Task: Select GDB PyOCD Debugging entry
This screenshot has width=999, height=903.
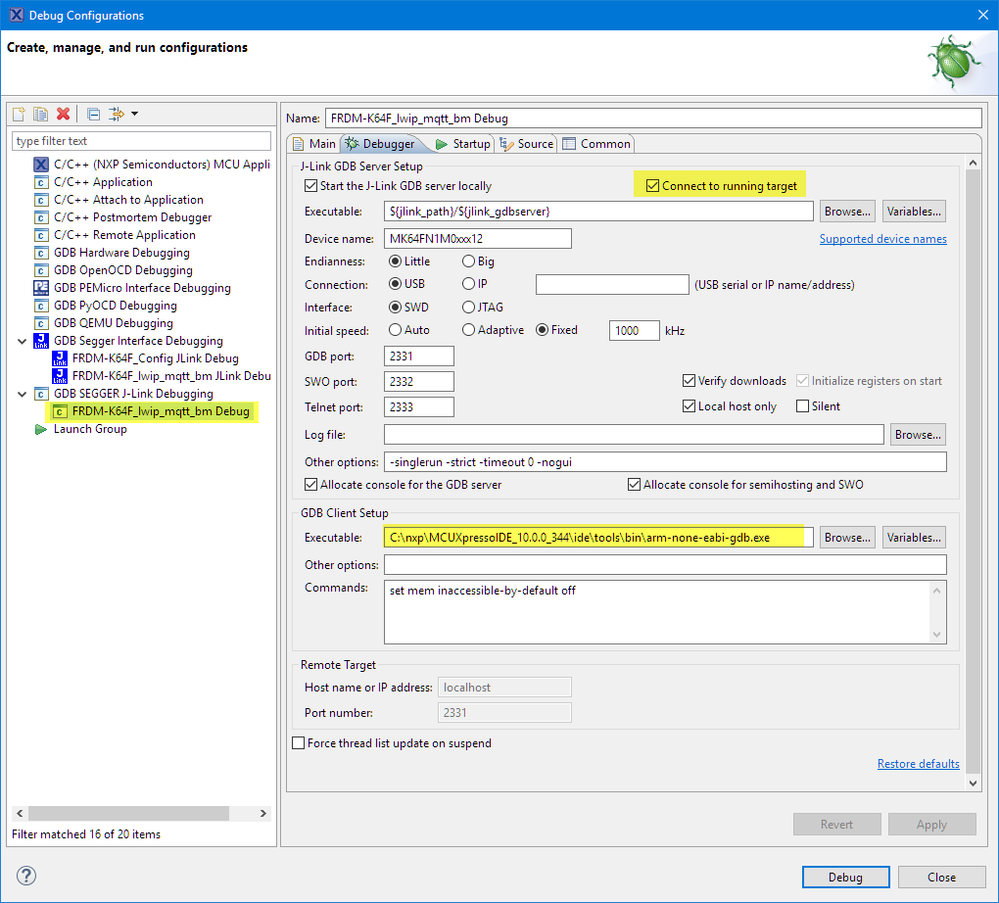Action: coord(115,306)
